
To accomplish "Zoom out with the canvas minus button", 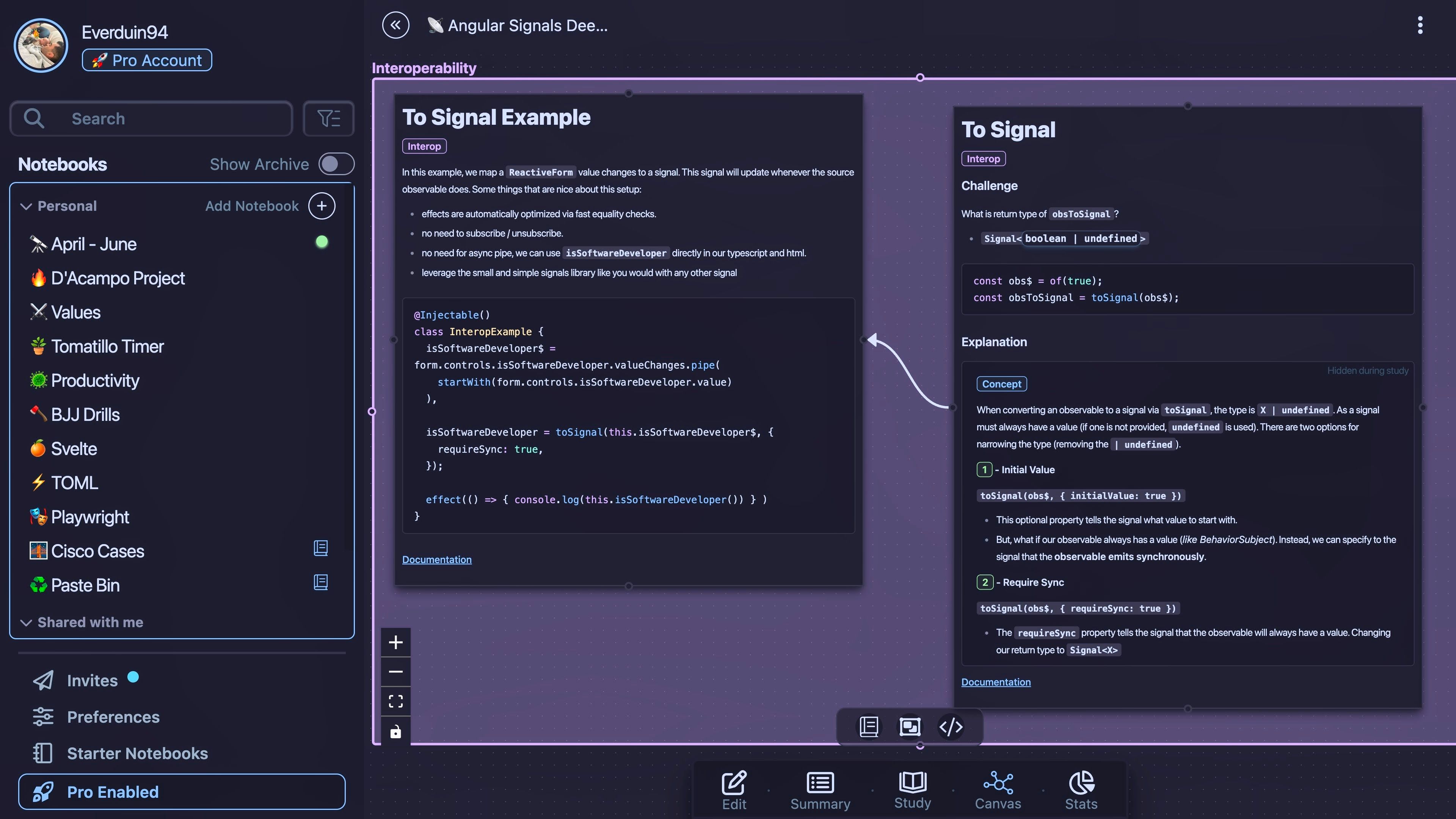I will coord(395,672).
